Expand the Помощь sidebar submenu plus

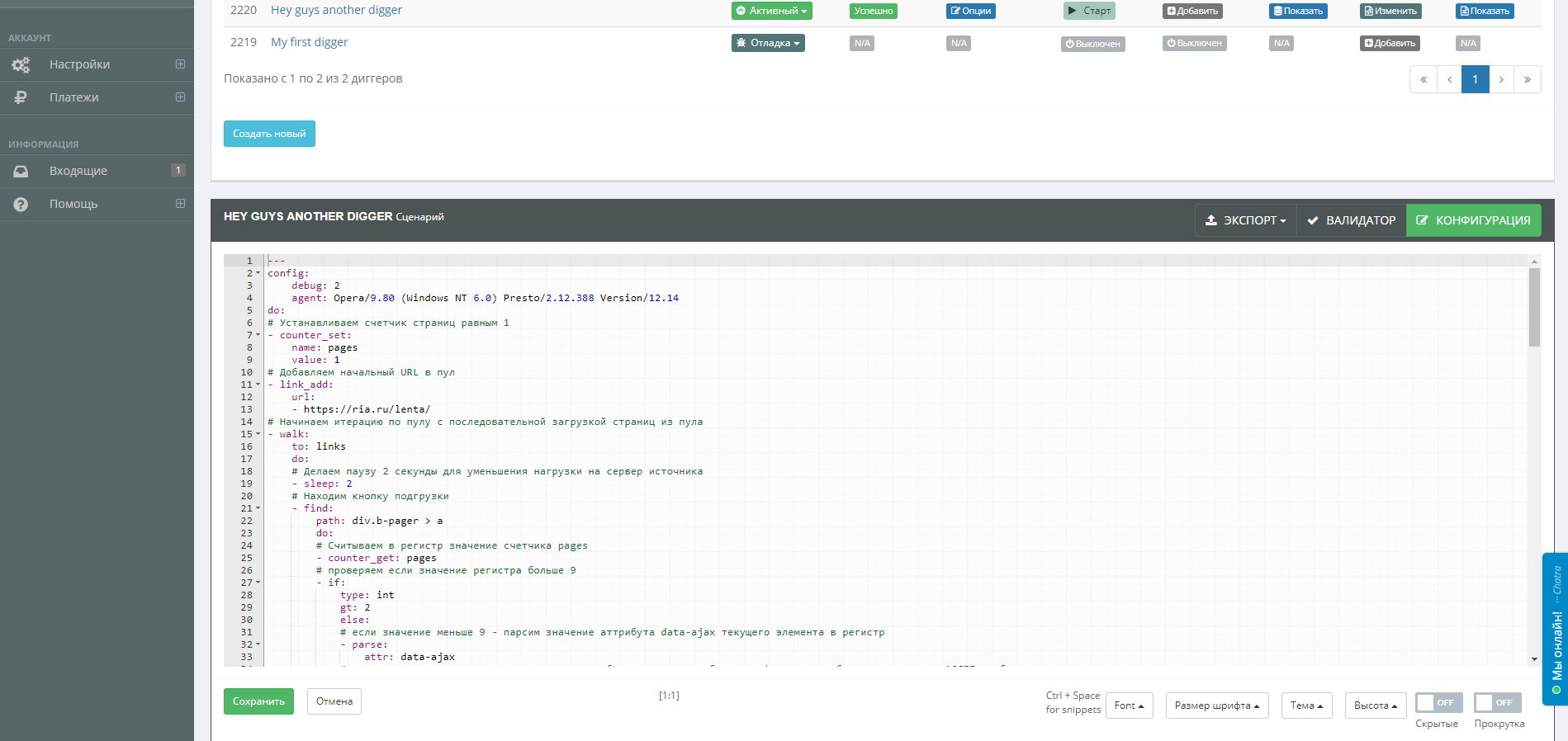click(x=180, y=204)
